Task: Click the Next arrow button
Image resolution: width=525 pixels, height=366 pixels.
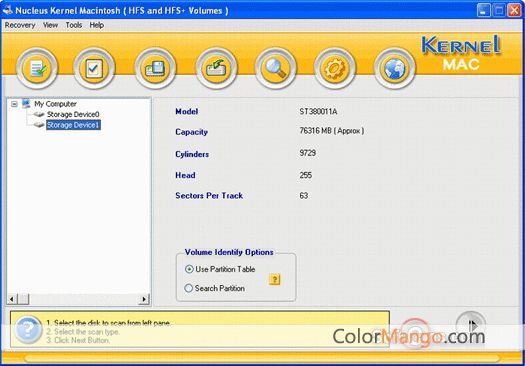Action: tap(471, 324)
